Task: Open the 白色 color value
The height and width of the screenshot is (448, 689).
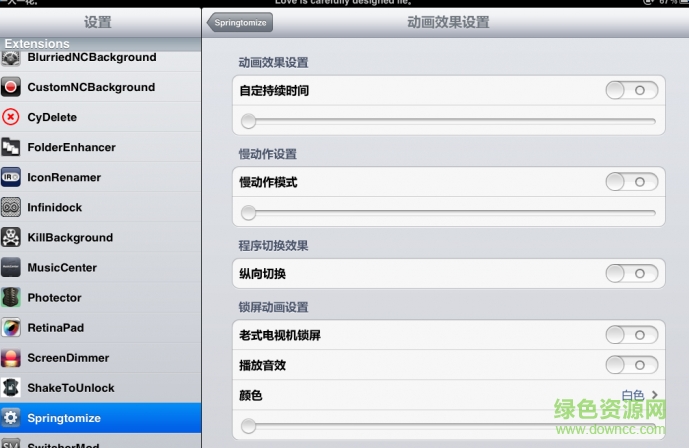Action: pos(633,395)
